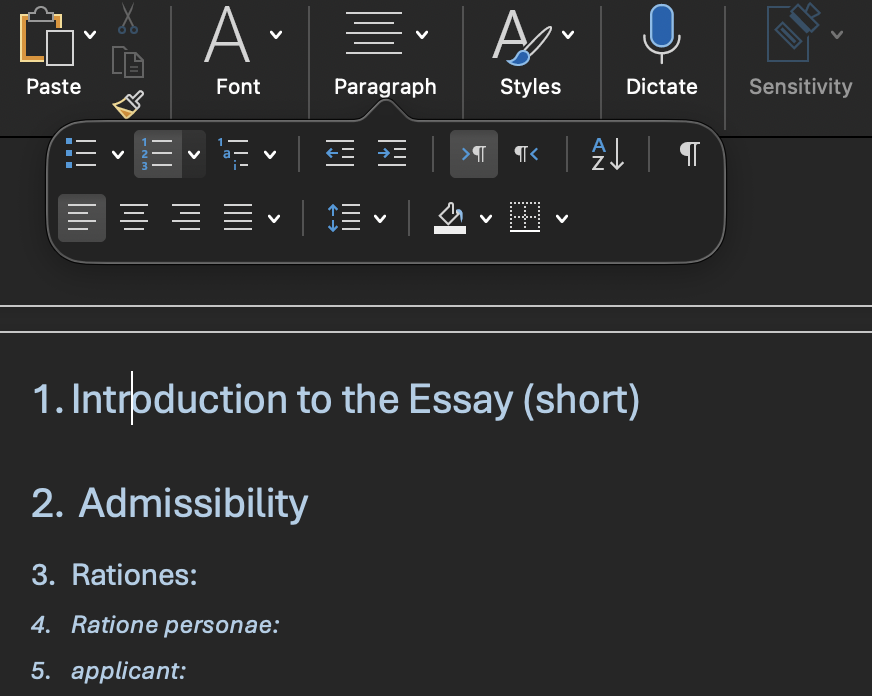Enable right-to-left text direction
This screenshot has width=872, height=696.
point(524,154)
